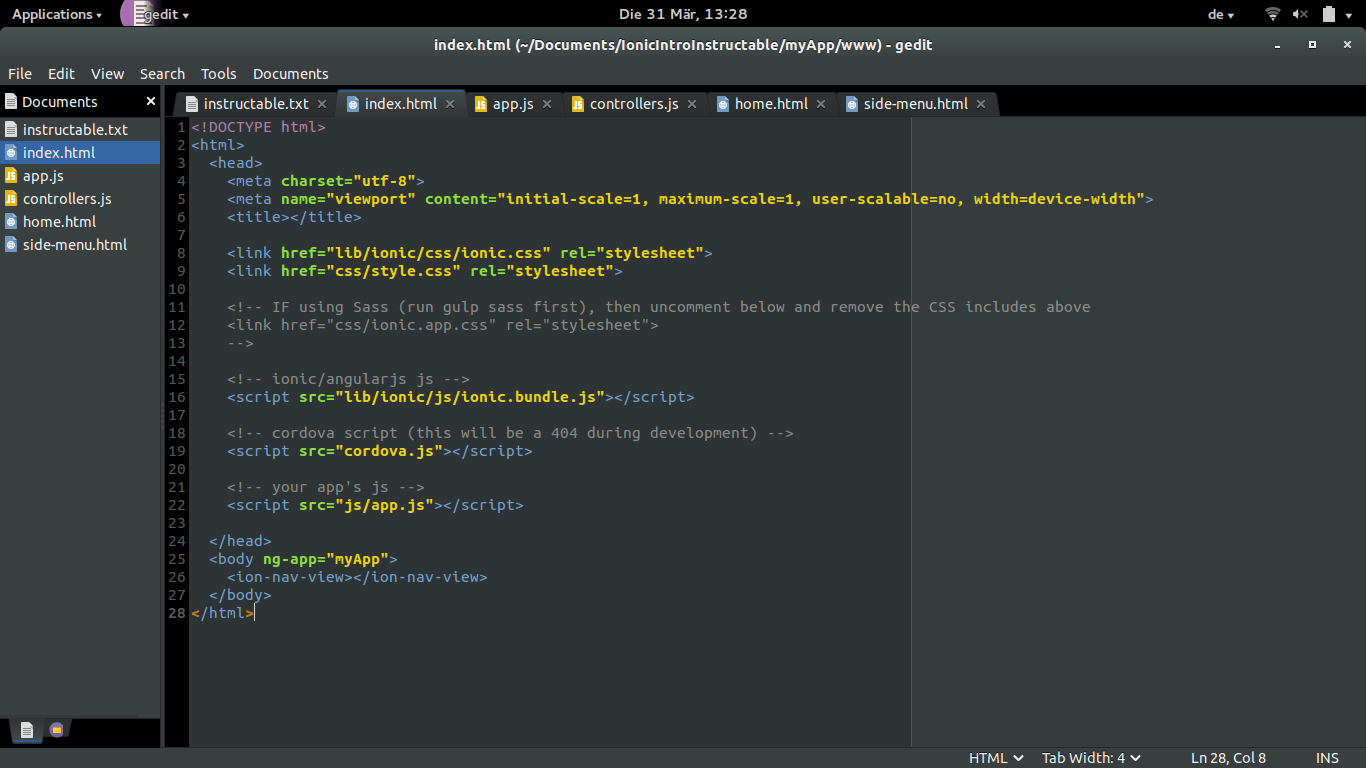
Task: Click the Ln 28, Col 8 status indicator
Action: [x=1228, y=757]
